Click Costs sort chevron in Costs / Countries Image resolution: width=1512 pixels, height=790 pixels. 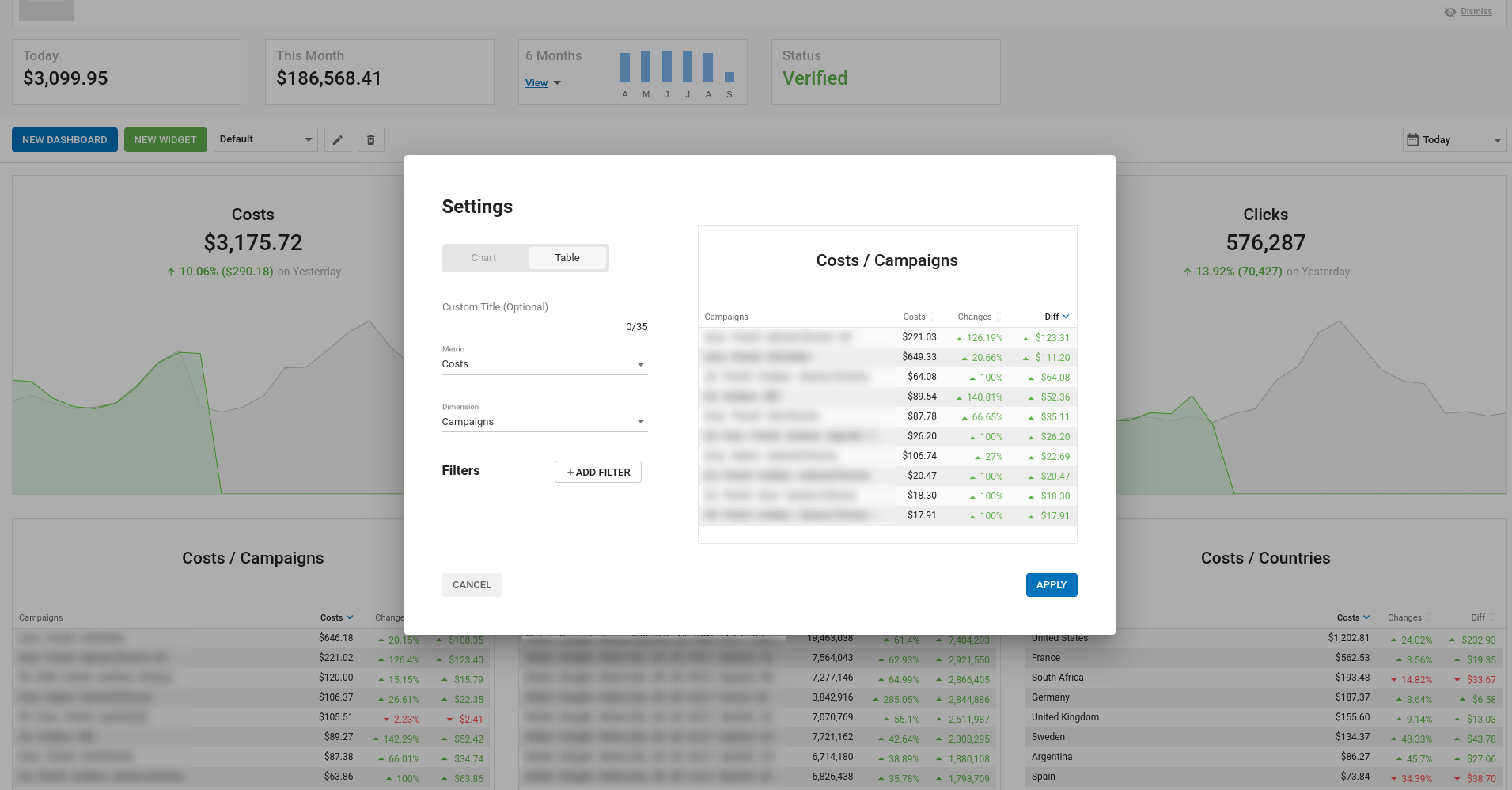pos(1366,617)
